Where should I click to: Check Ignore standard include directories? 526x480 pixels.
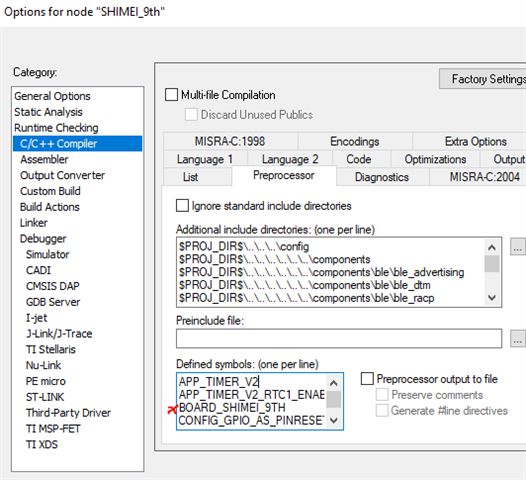click(x=182, y=206)
